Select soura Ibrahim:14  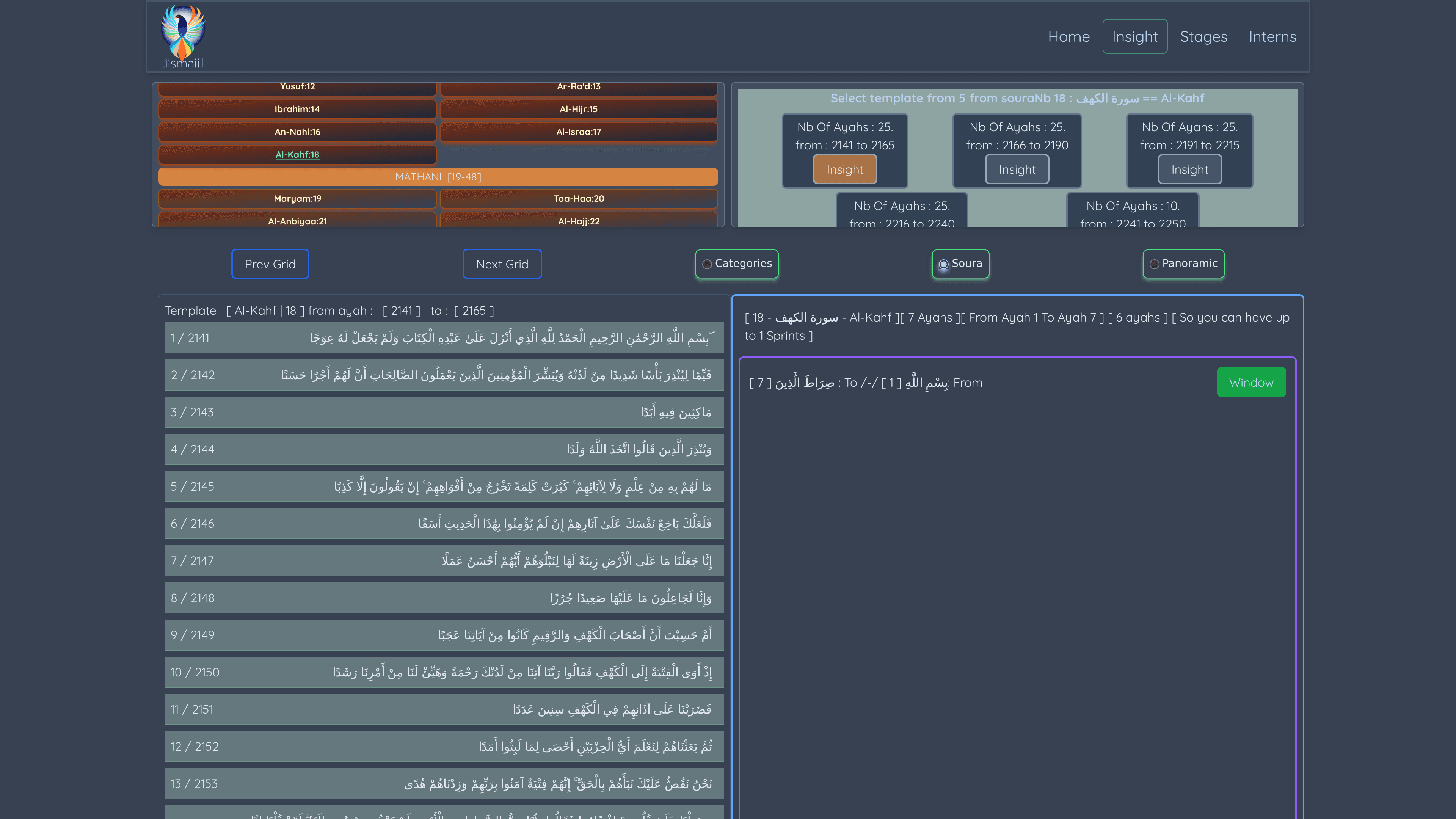tap(297, 109)
